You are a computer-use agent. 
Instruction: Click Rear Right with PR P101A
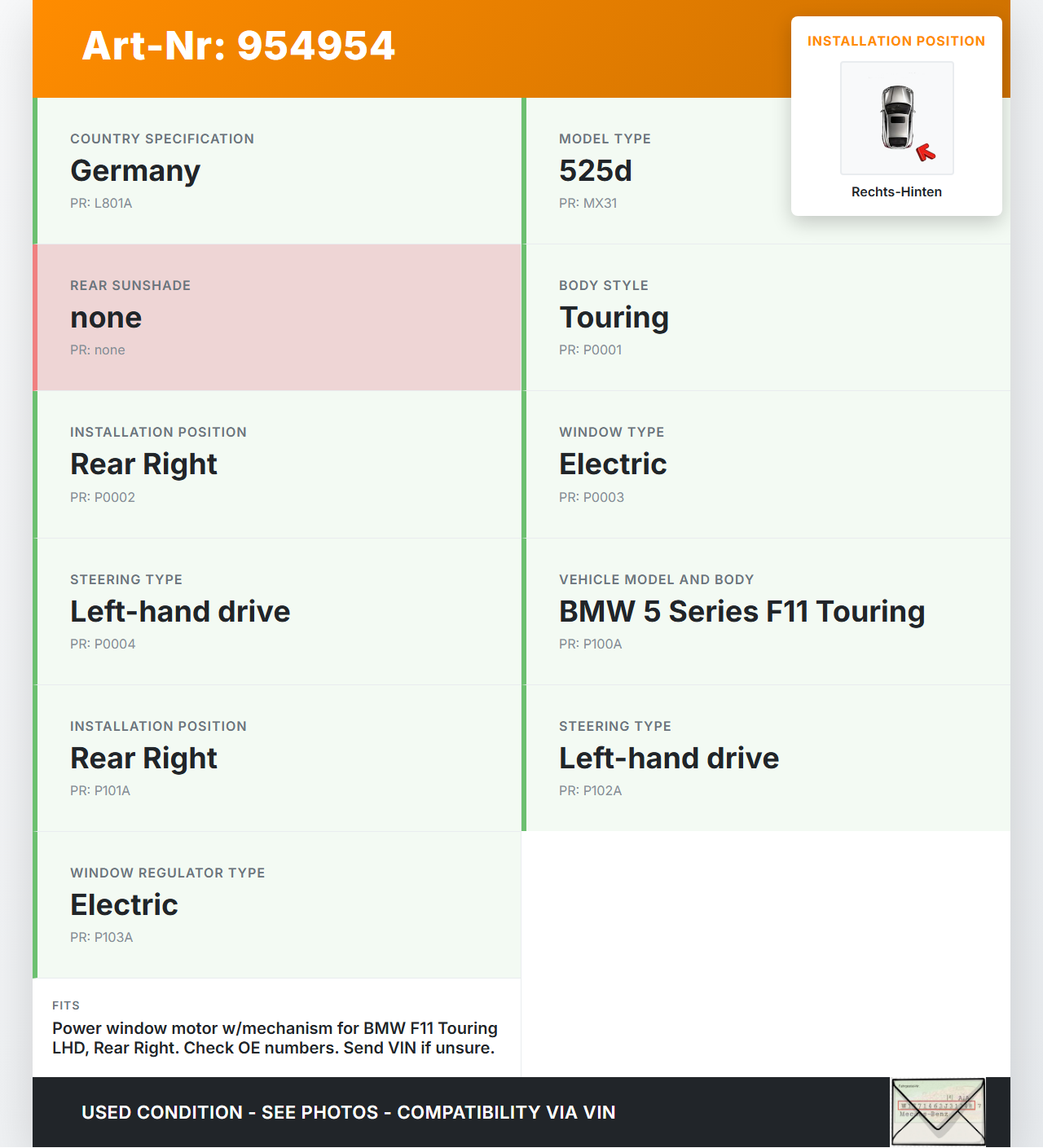(277, 758)
